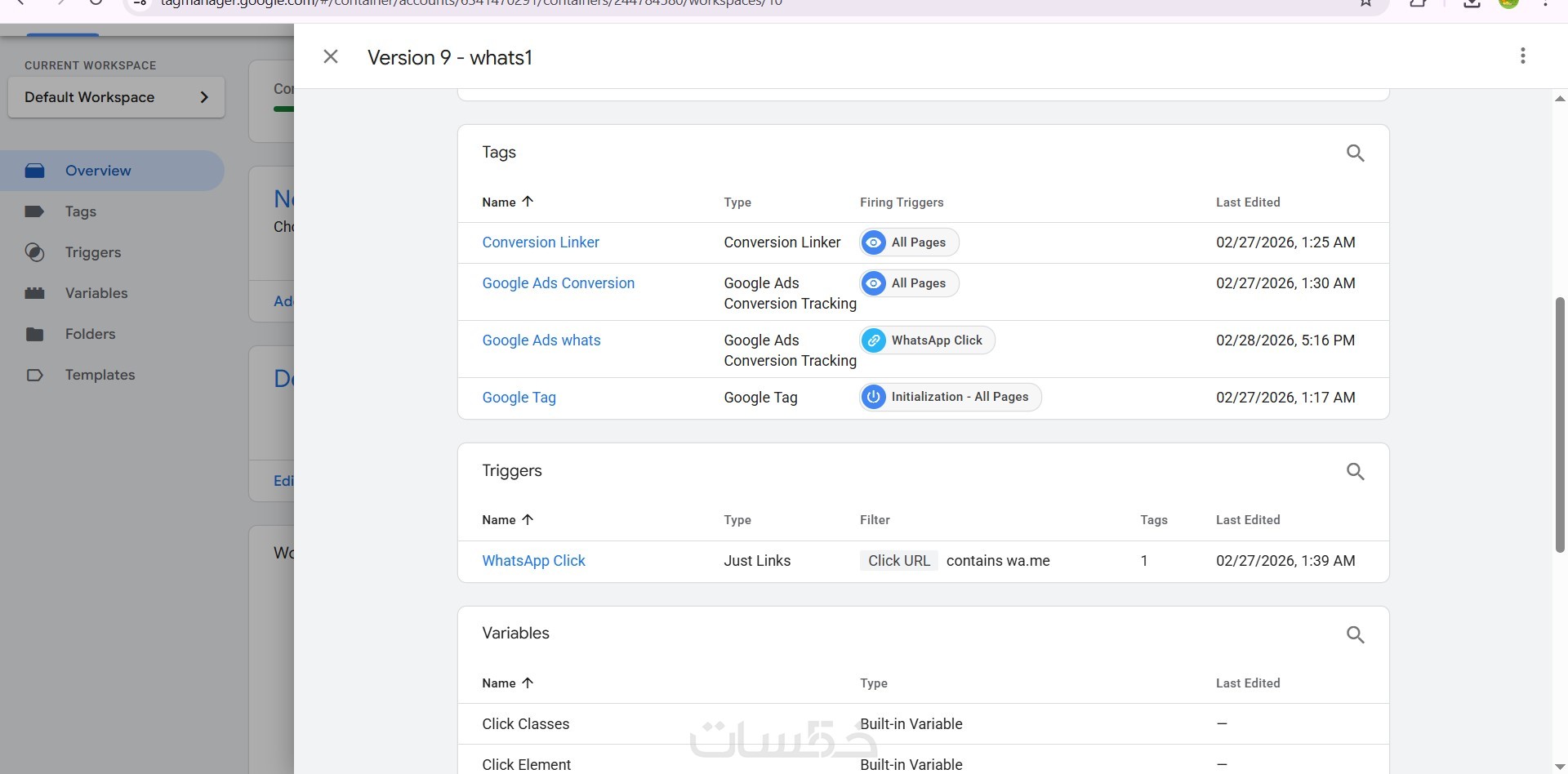Click the Type column header in the Tags table
Screen dimensions: 1568x774
click(x=737, y=202)
